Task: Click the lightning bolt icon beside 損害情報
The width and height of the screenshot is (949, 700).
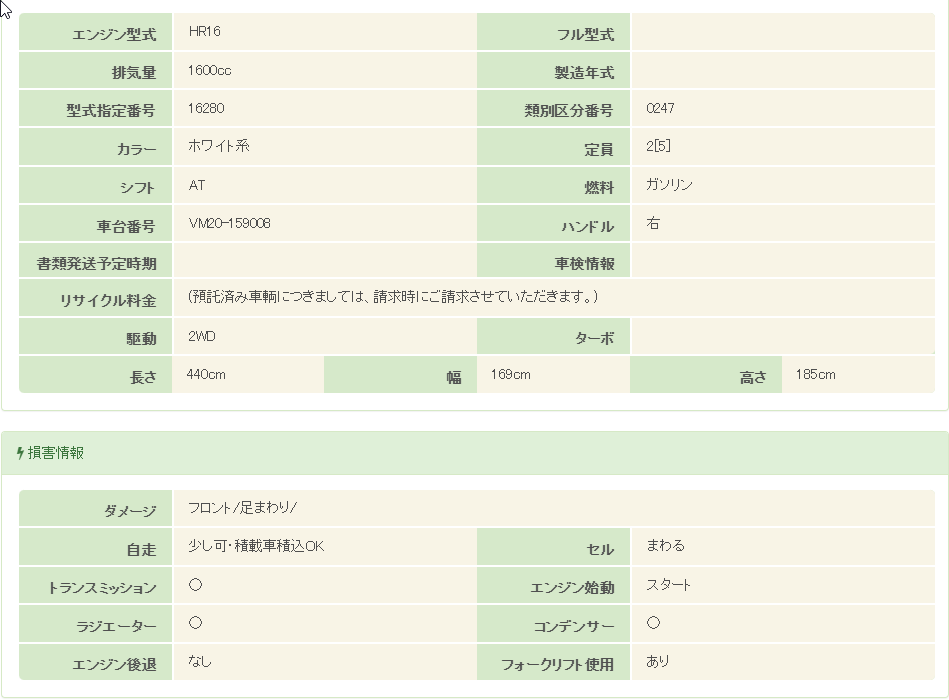Action: pyautogui.click(x=20, y=453)
